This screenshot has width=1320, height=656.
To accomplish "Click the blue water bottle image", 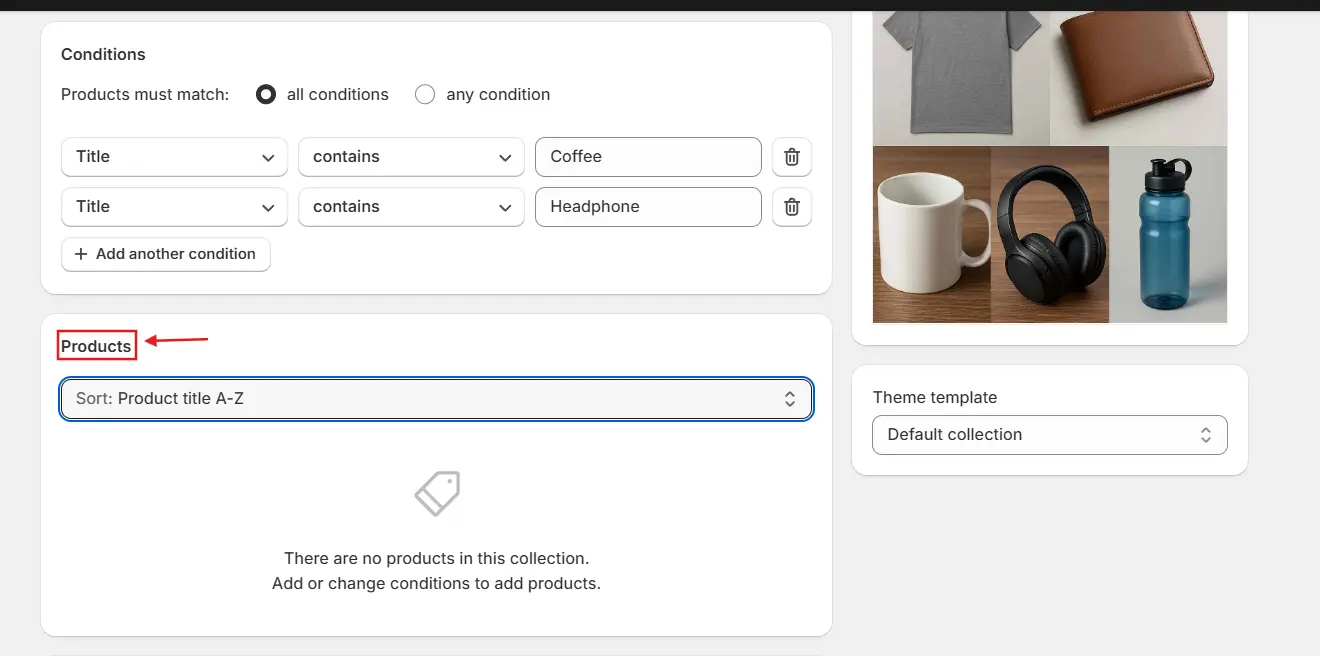I will 1168,235.
